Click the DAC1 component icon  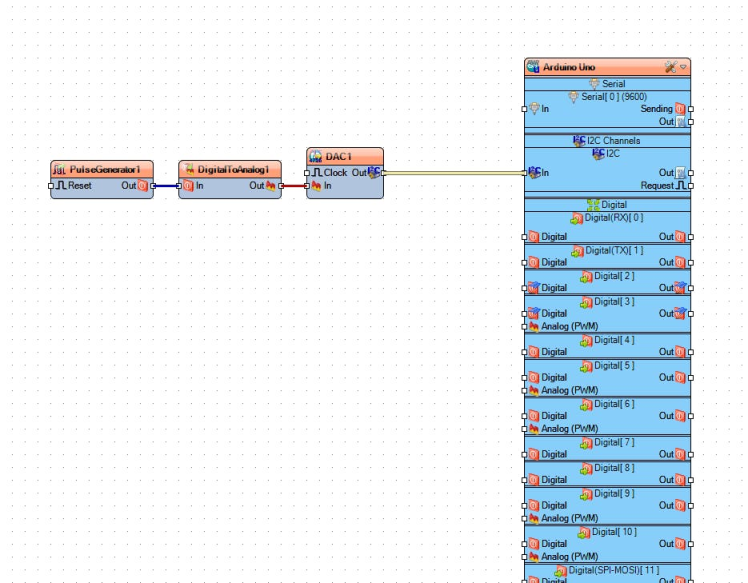[x=315, y=156]
